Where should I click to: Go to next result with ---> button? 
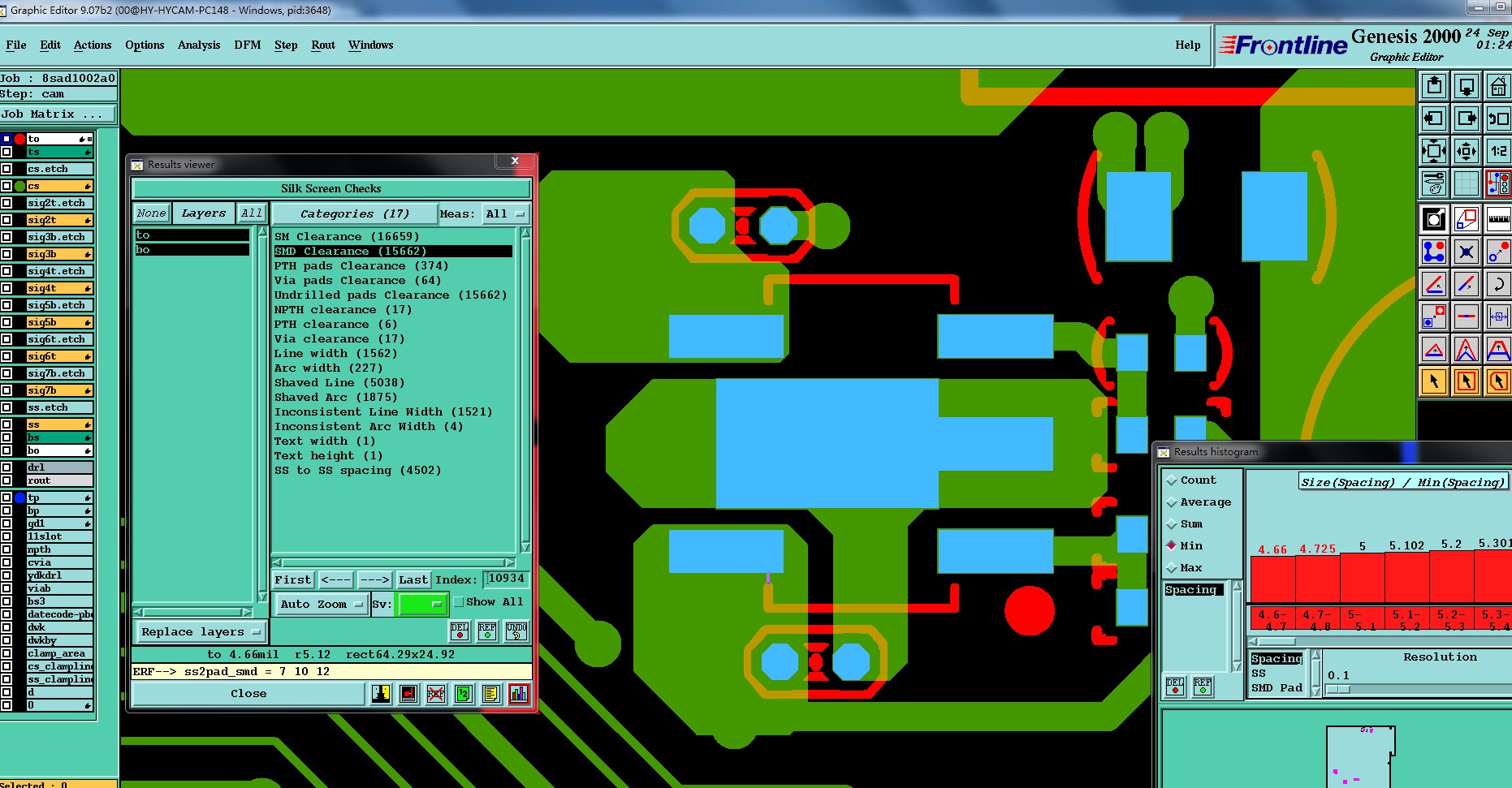[374, 579]
